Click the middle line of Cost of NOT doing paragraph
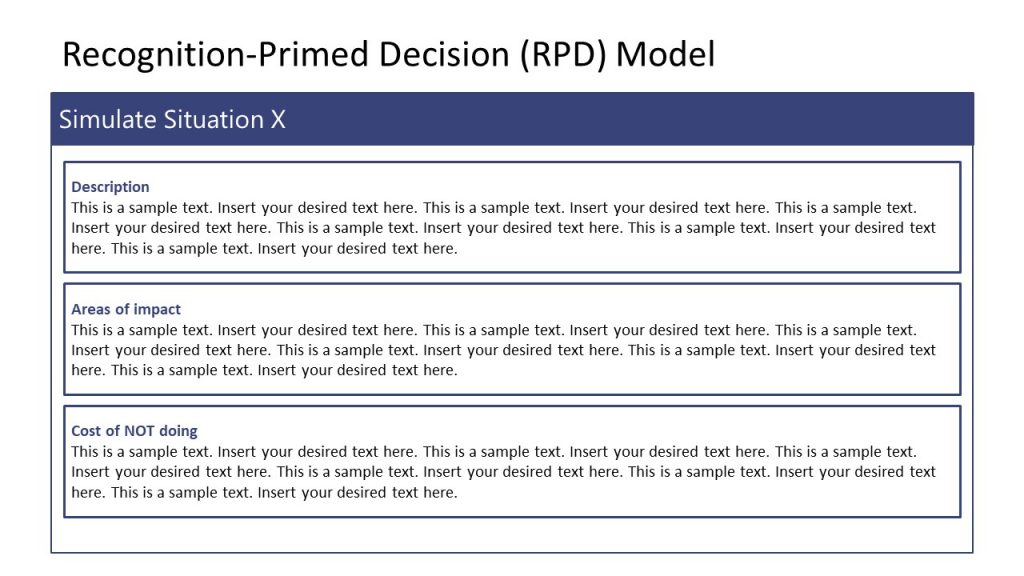 pyautogui.click(x=503, y=472)
